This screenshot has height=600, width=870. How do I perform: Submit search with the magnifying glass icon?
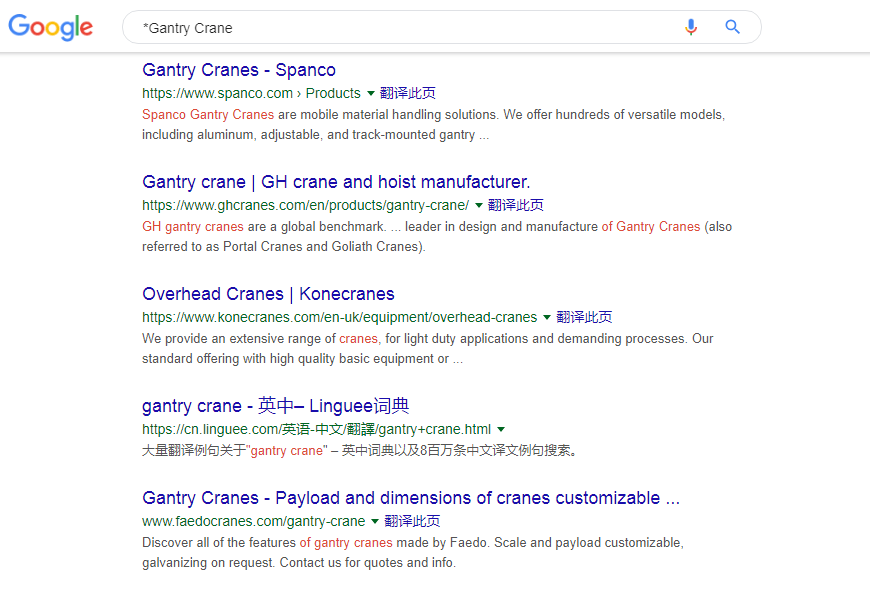tap(732, 27)
